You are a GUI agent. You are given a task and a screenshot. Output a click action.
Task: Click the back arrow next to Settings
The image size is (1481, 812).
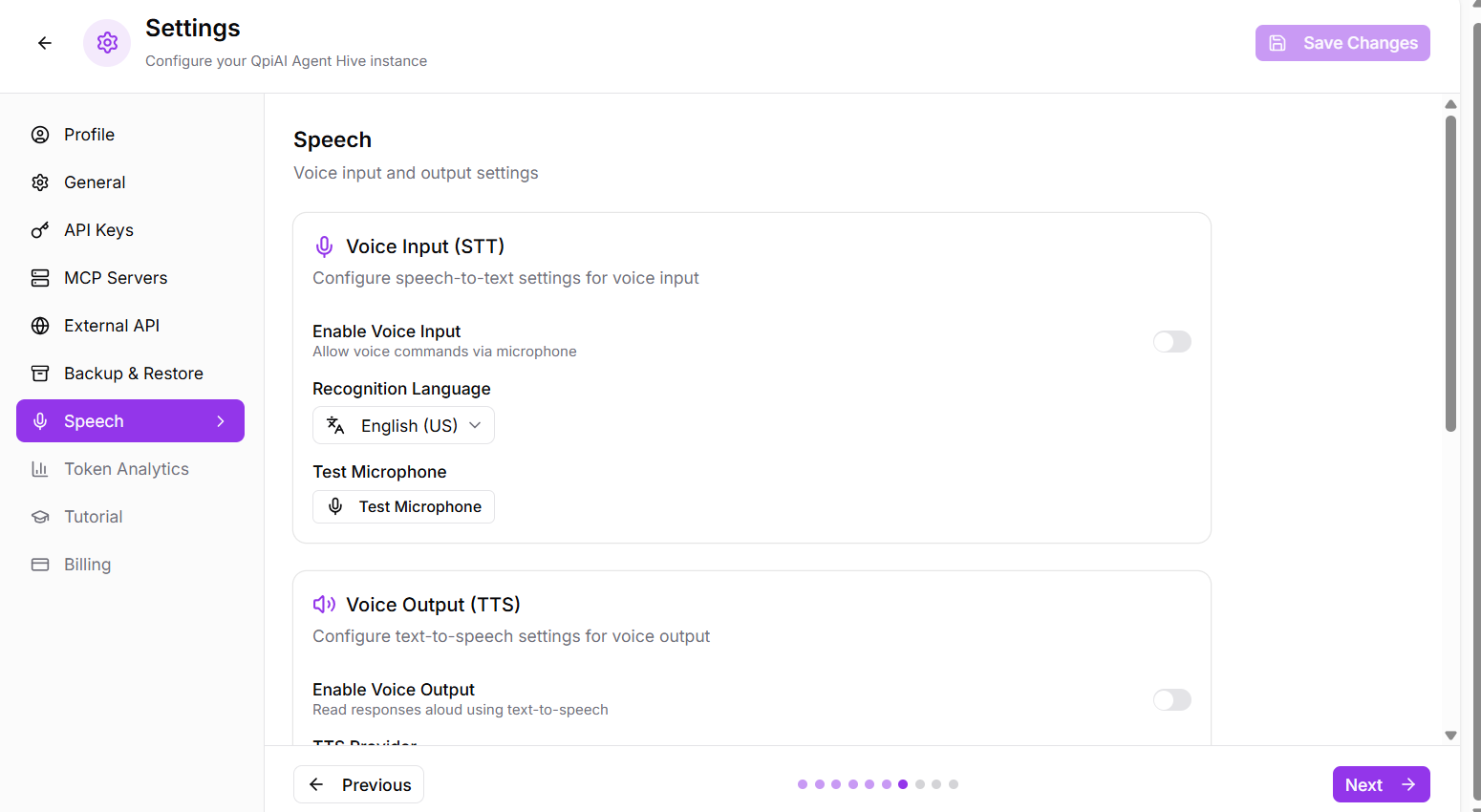45,43
